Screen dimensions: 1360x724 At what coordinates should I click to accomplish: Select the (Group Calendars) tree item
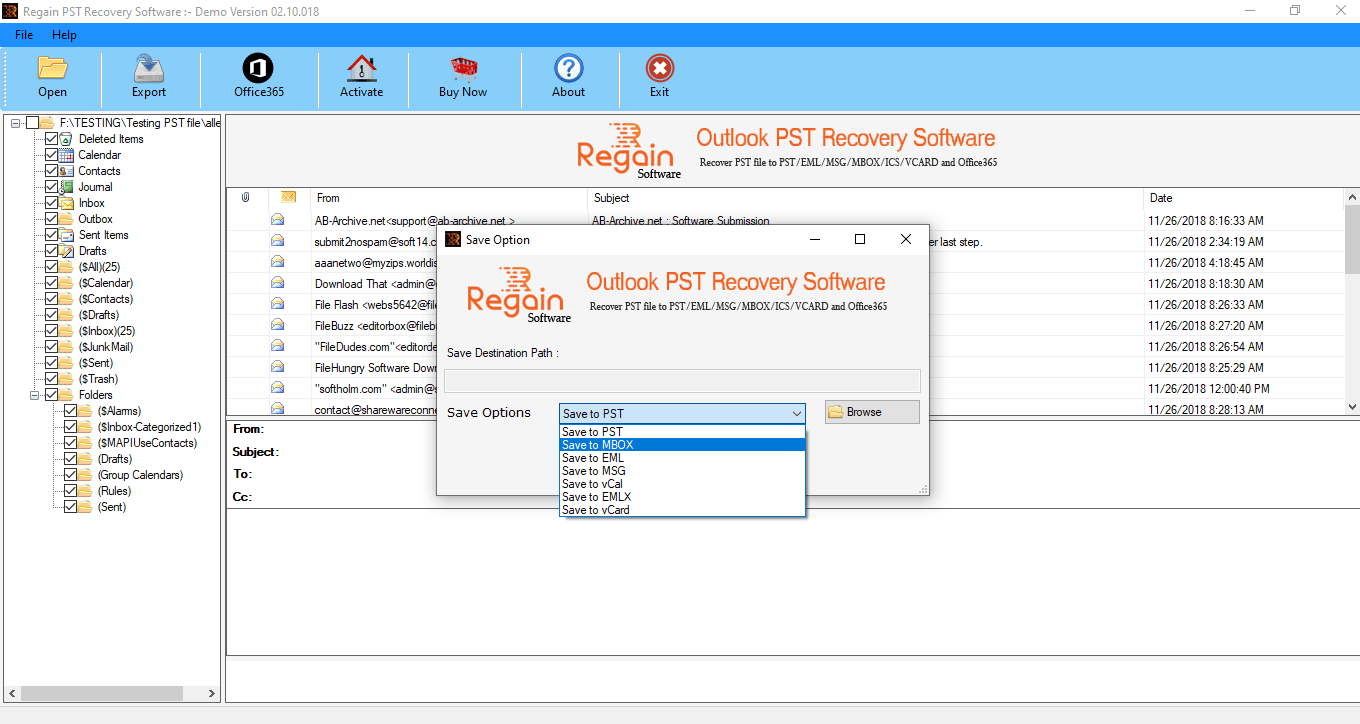coord(140,475)
